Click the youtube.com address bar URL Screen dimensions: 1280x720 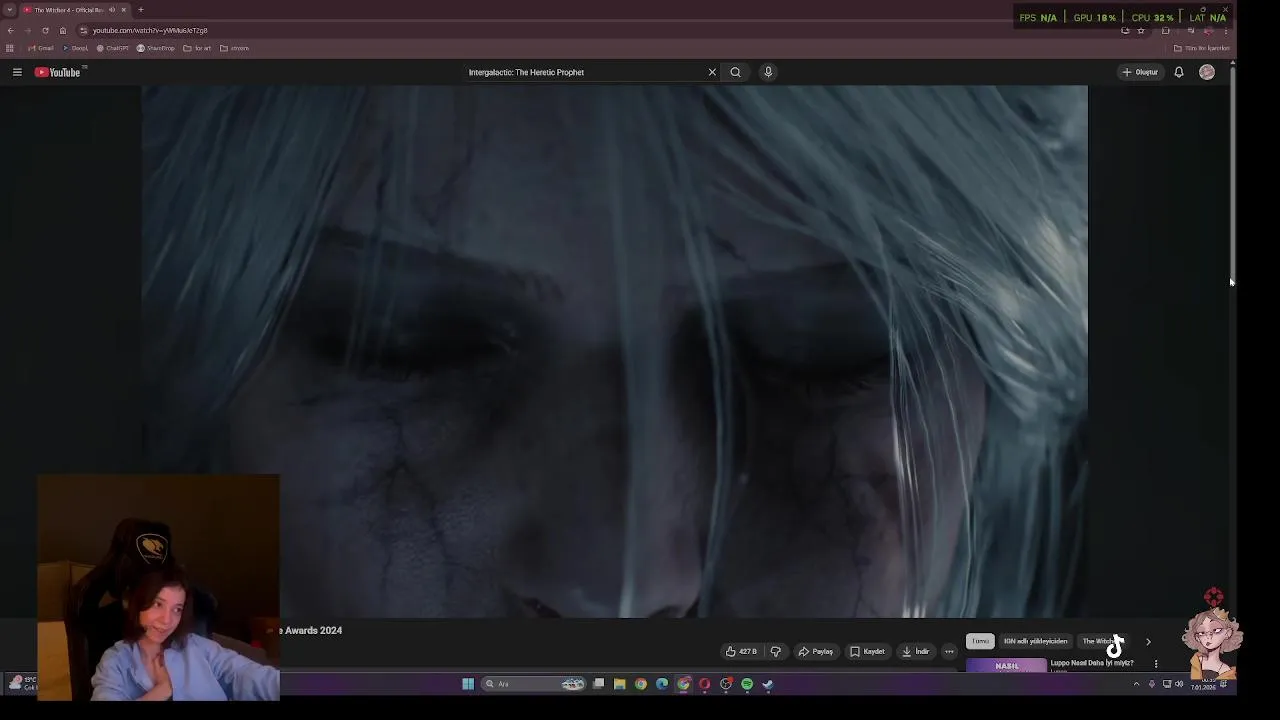click(x=150, y=30)
